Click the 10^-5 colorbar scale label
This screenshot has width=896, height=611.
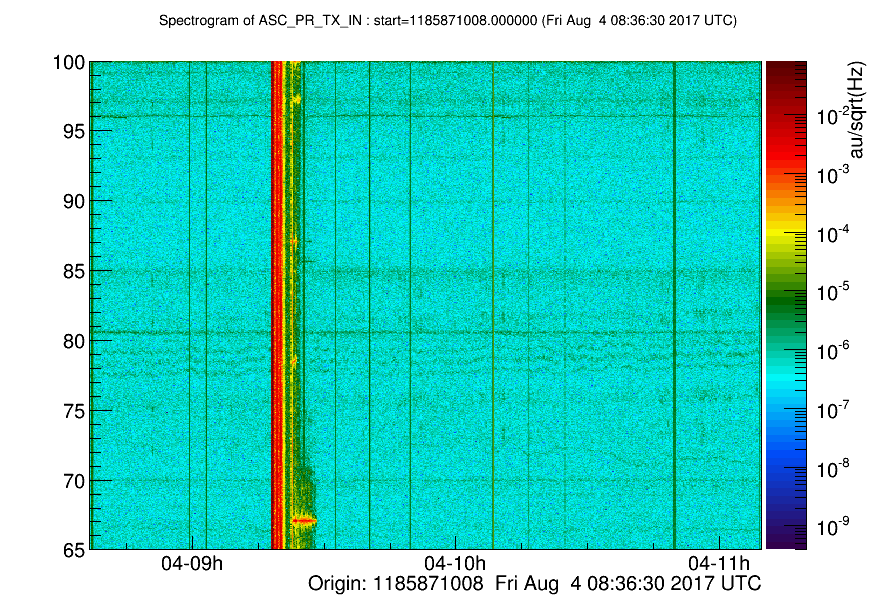tap(833, 291)
